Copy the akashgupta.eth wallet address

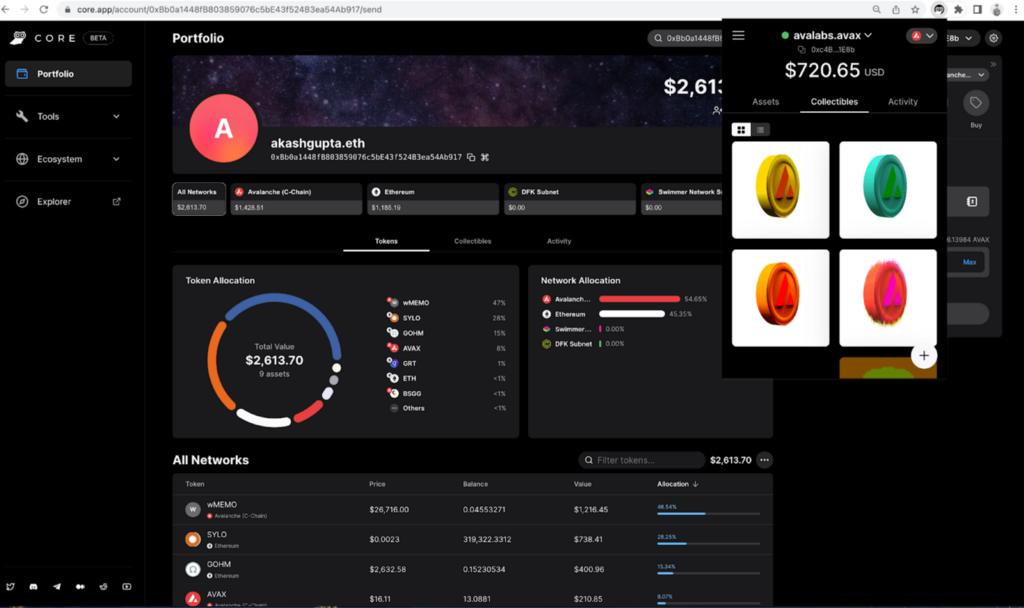click(471, 157)
